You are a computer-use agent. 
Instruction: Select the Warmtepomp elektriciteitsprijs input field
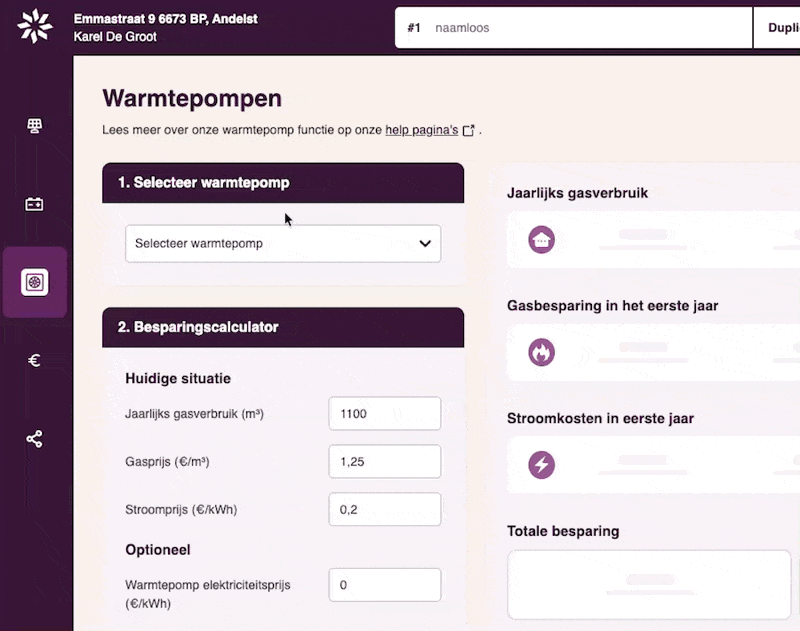click(x=384, y=585)
